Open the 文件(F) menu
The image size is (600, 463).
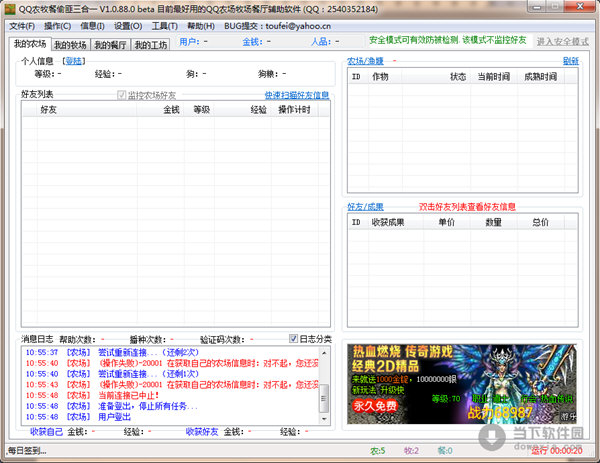click(x=22, y=26)
